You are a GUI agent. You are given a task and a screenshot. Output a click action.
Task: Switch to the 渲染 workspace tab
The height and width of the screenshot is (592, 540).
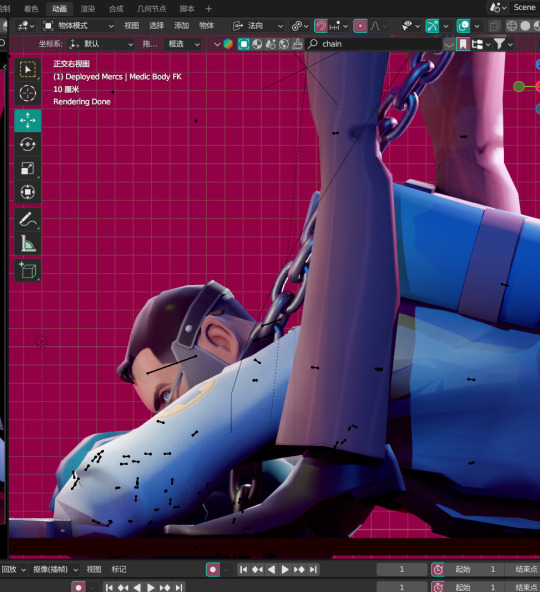(x=88, y=8)
